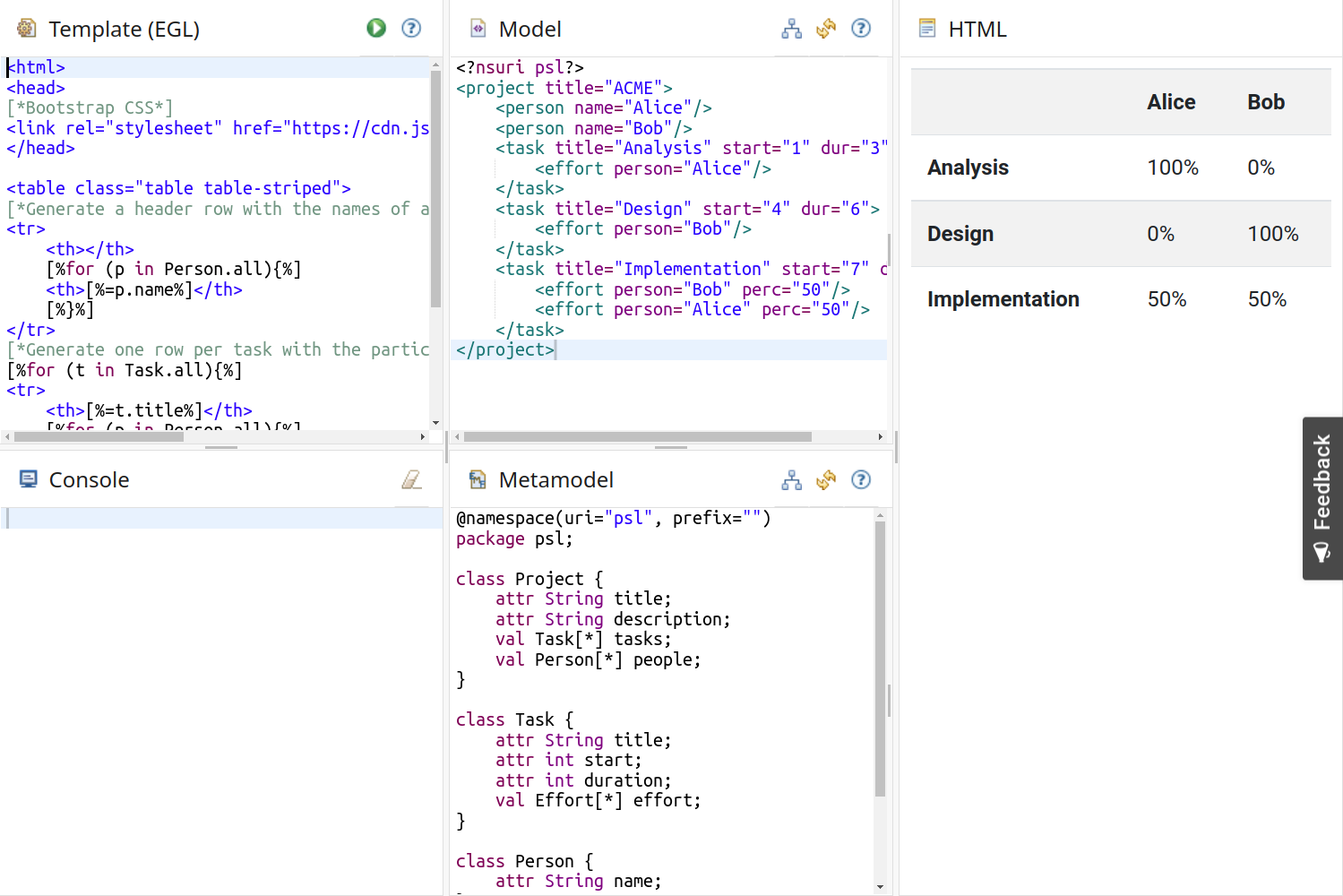Run the EGL template with the green play button
Image resolution: width=1343 pixels, height=896 pixels.
pyautogui.click(x=376, y=29)
